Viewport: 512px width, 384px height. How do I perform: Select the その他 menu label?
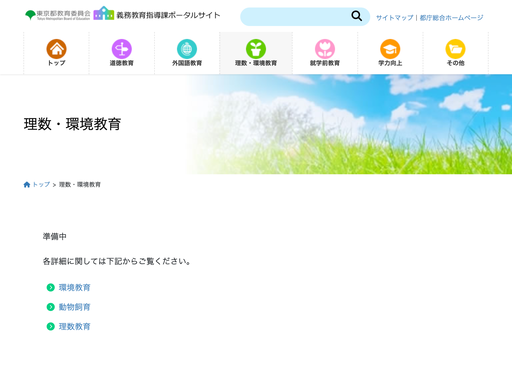[x=456, y=63]
